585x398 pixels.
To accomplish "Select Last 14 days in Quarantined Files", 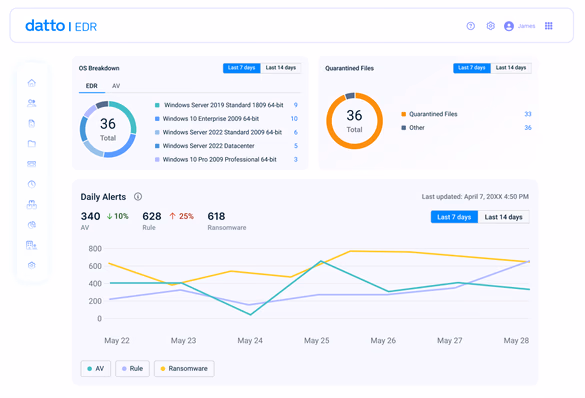I will [511, 68].
